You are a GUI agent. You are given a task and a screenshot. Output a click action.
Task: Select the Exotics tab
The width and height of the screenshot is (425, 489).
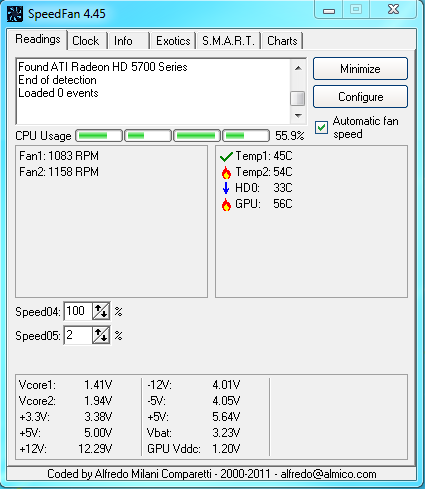coord(173,41)
